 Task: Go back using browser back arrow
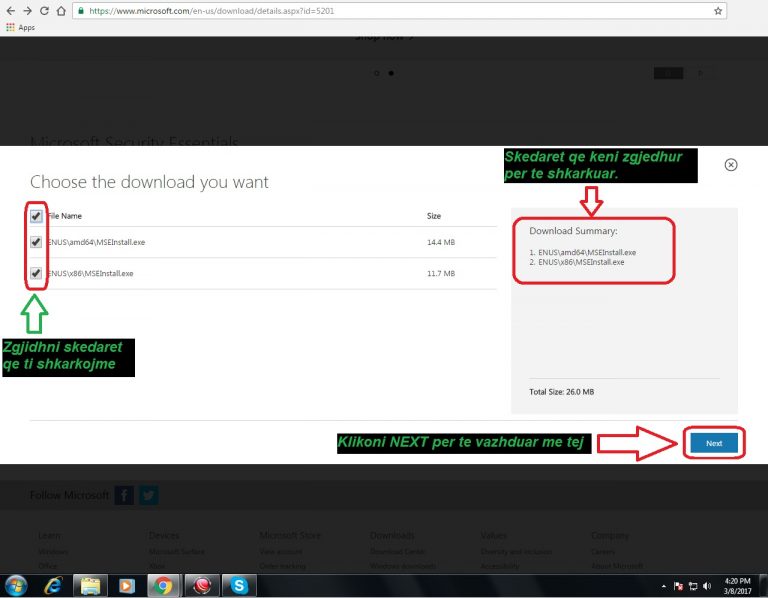[x=10, y=11]
